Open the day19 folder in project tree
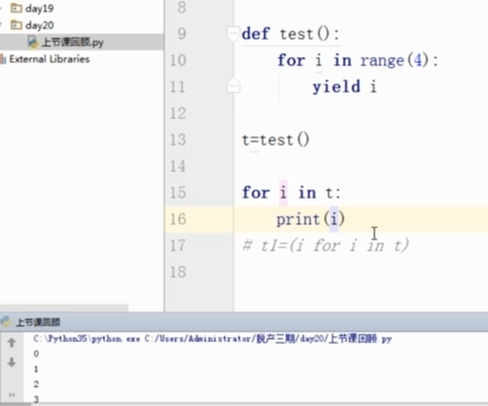 39,8
